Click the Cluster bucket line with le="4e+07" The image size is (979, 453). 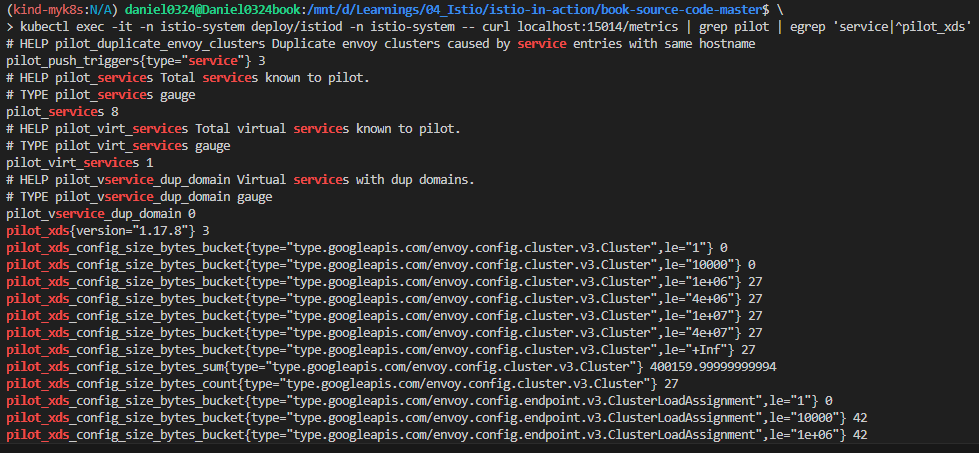384,333
